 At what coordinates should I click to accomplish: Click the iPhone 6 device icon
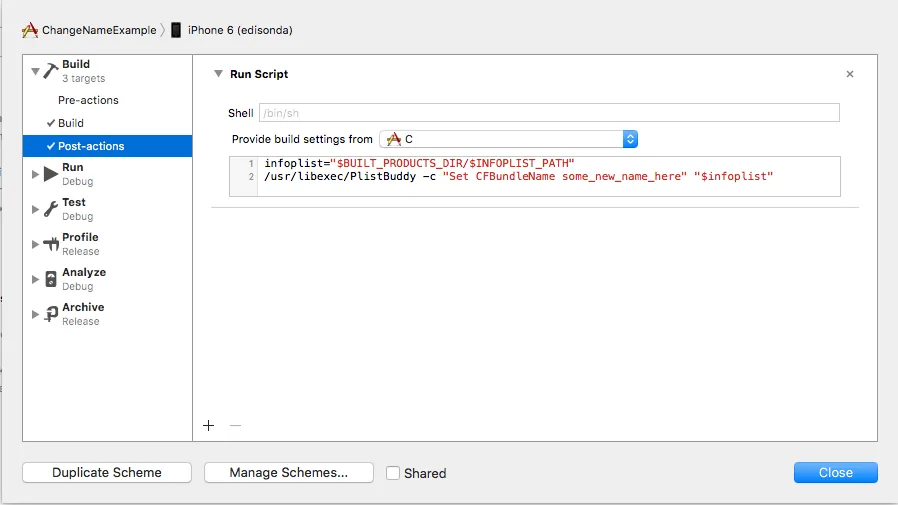176,30
